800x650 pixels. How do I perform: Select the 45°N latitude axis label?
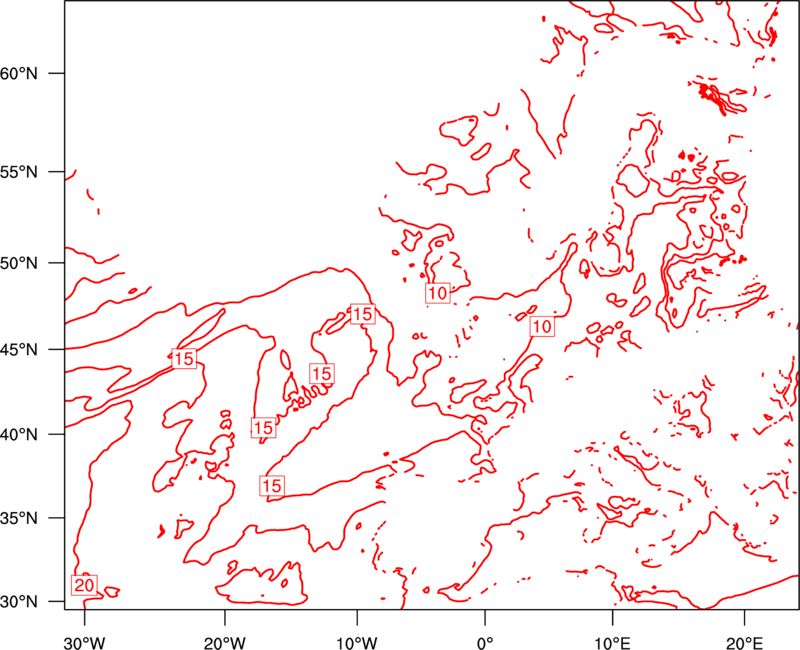(19, 349)
